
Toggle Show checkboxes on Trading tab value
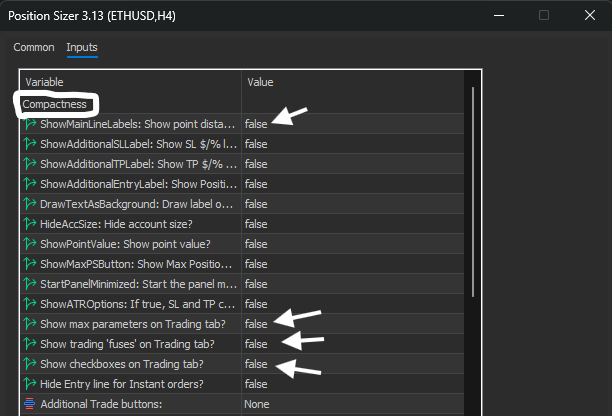[256, 364]
